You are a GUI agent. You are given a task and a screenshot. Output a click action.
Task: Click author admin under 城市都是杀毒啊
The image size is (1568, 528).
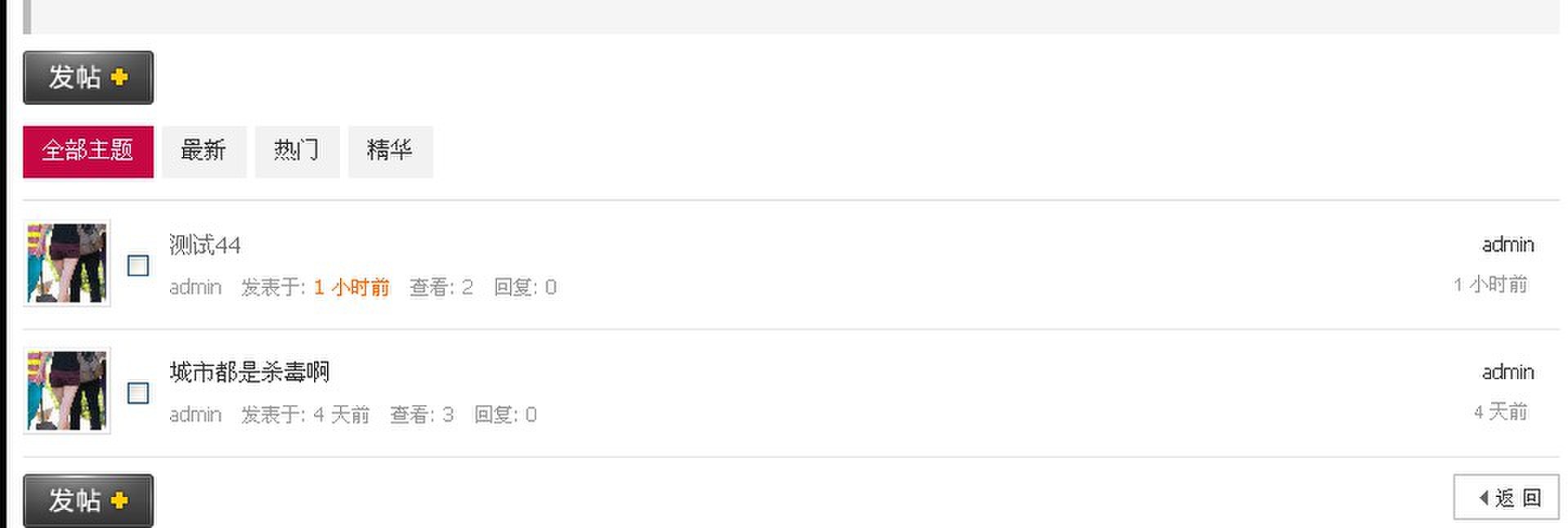(195, 414)
